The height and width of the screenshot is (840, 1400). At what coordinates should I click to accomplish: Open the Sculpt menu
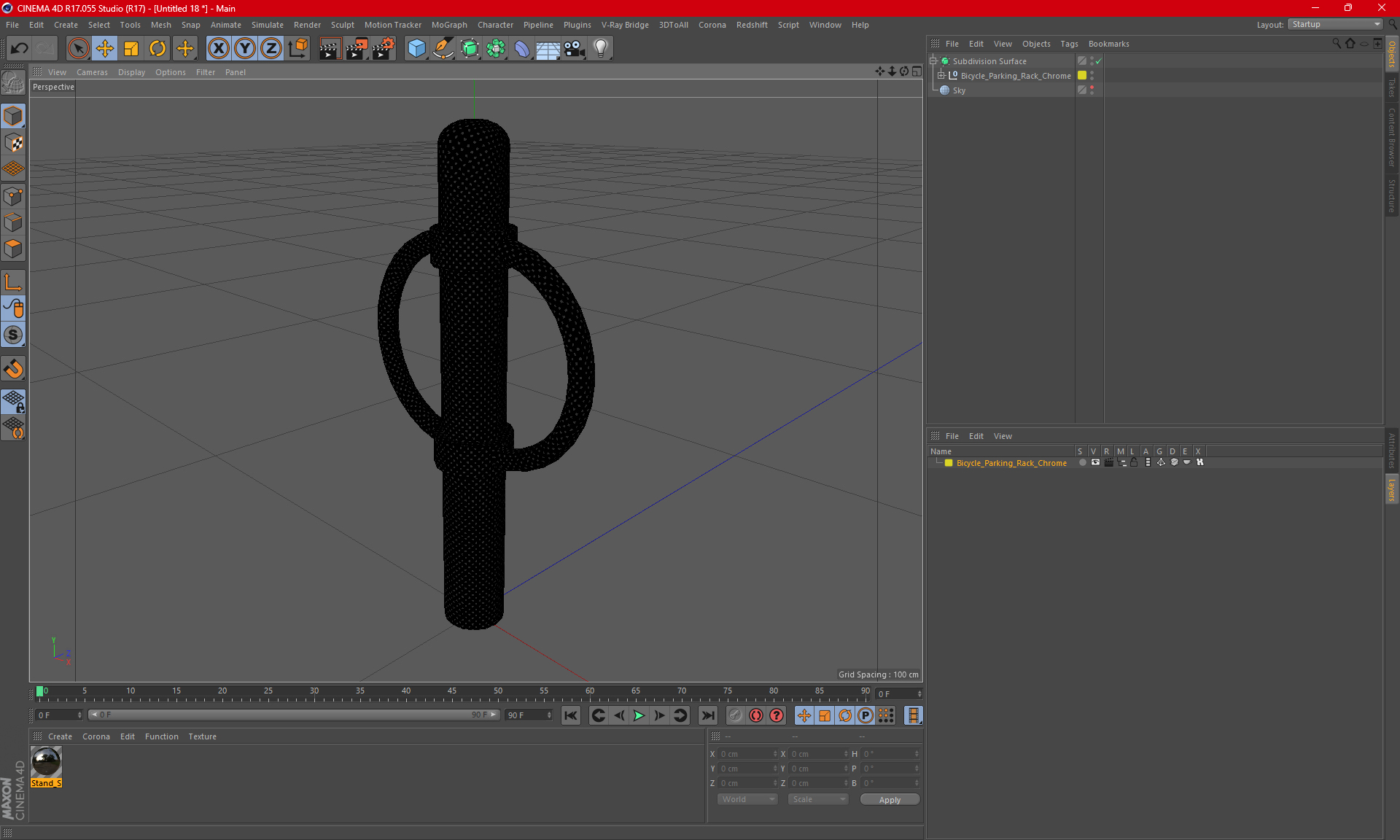click(x=342, y=25)
